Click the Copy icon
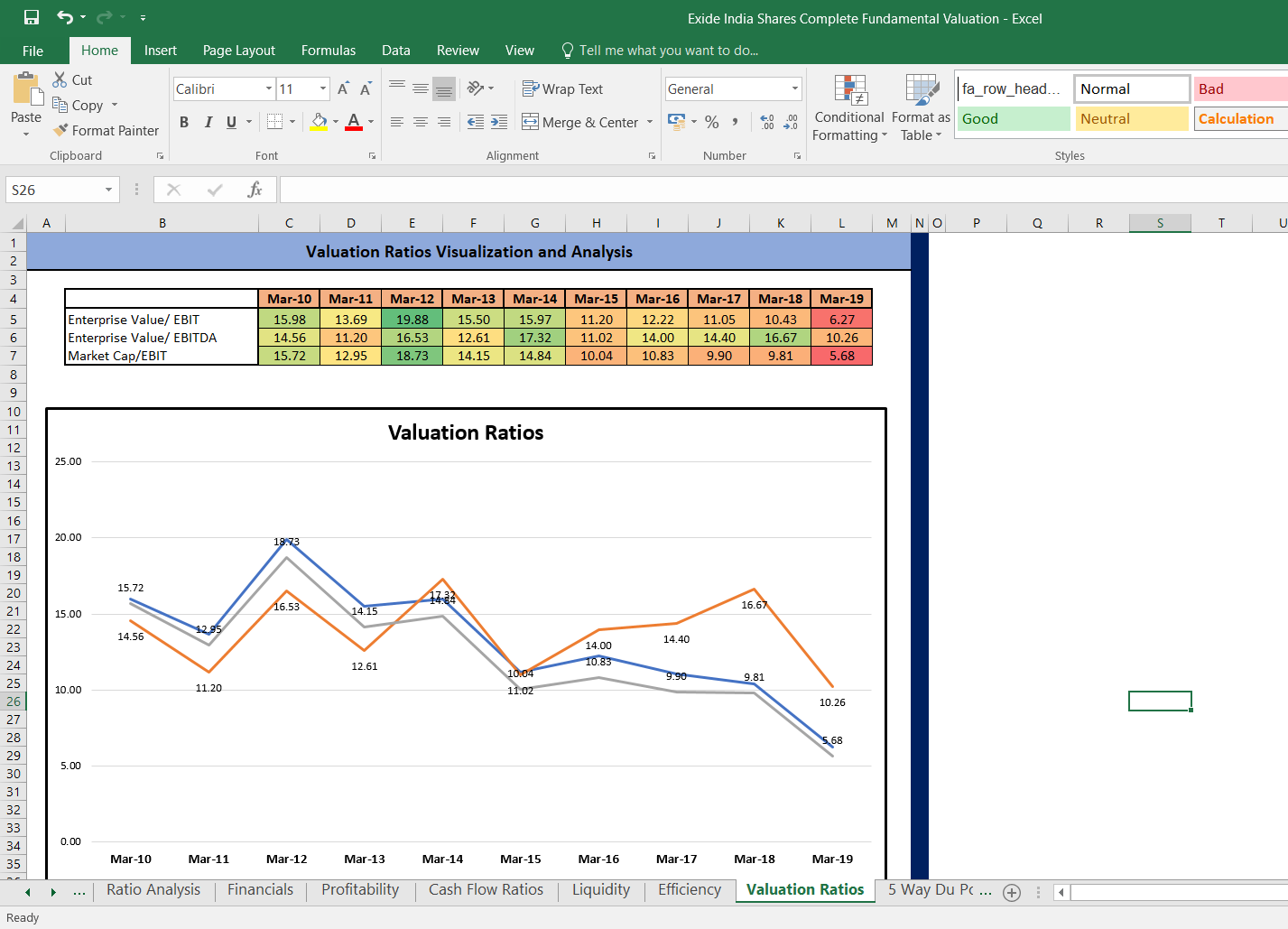Viewport: 1288px width, 929px height. coord(60,105)
